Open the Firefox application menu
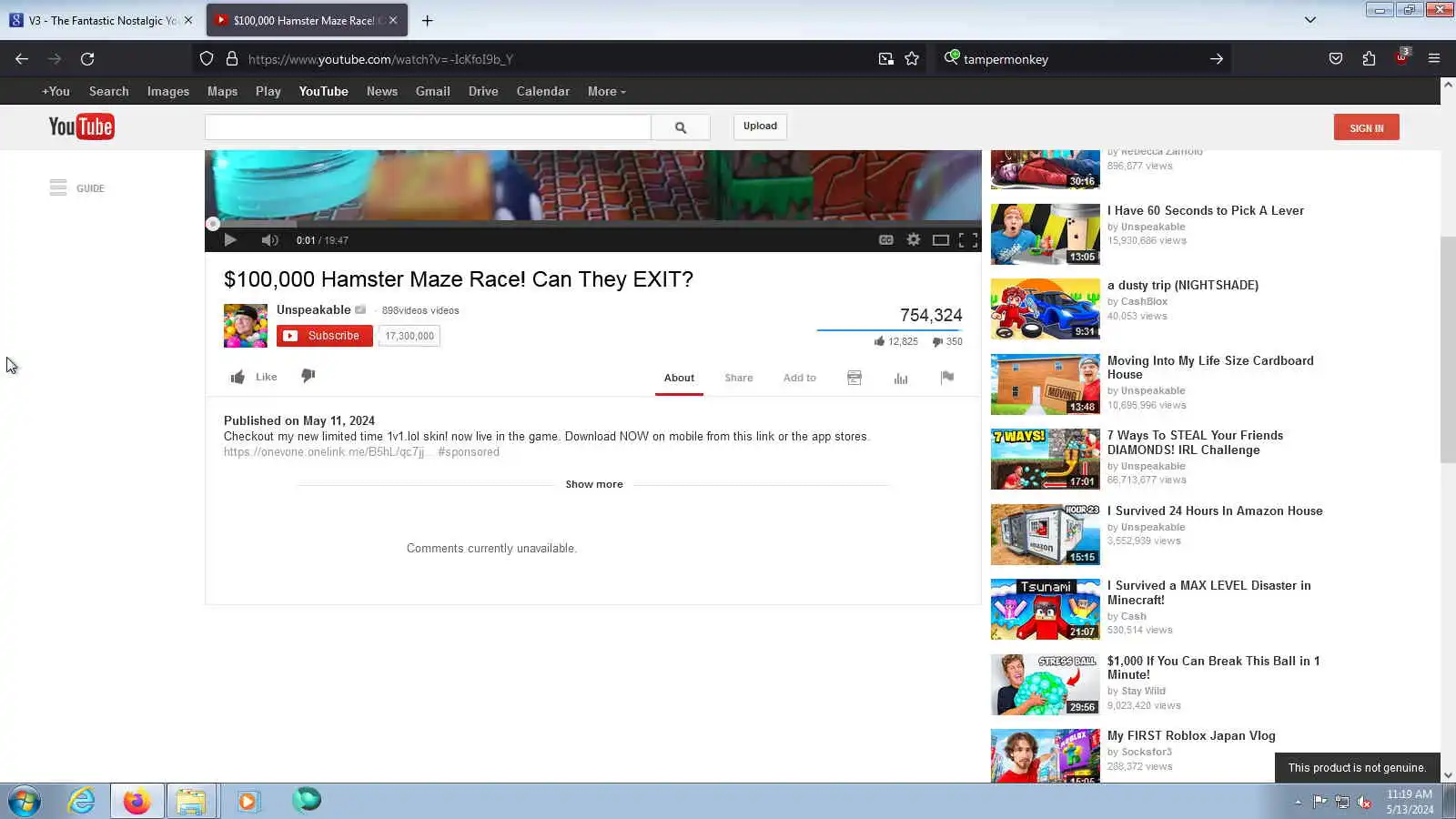Viewport: 1456px width, 819px height. (x=1434, y=59)
